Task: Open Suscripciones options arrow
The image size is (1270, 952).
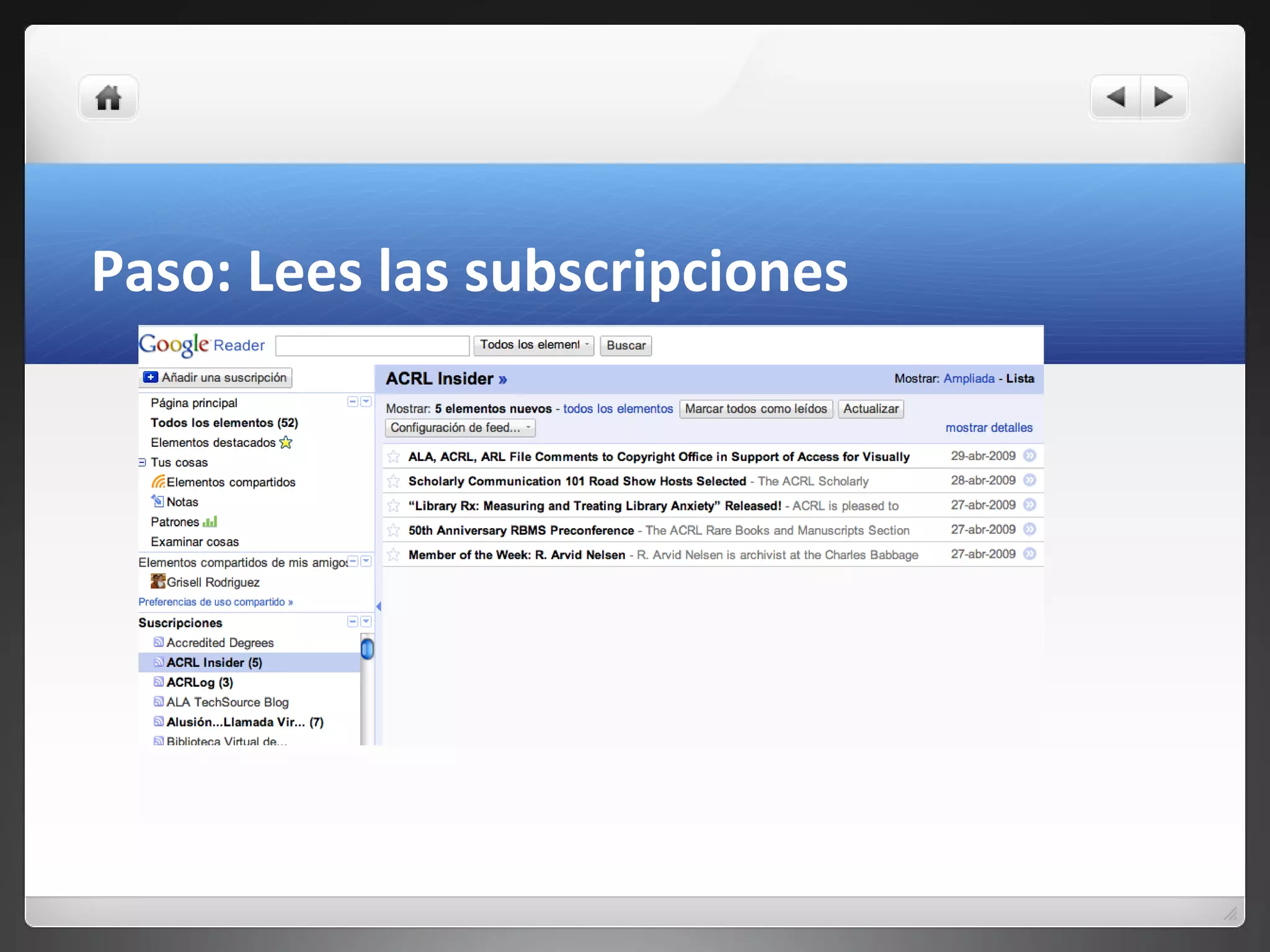Action: coord(366,621)
